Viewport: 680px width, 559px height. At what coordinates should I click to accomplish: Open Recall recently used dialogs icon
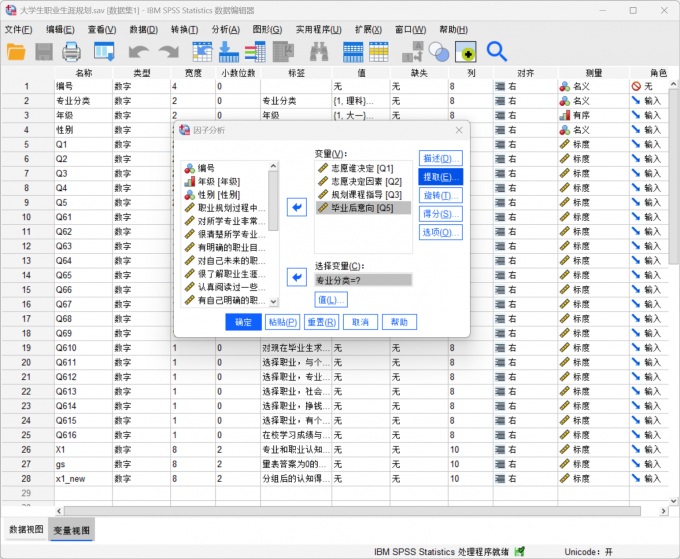tap(105, 52)
